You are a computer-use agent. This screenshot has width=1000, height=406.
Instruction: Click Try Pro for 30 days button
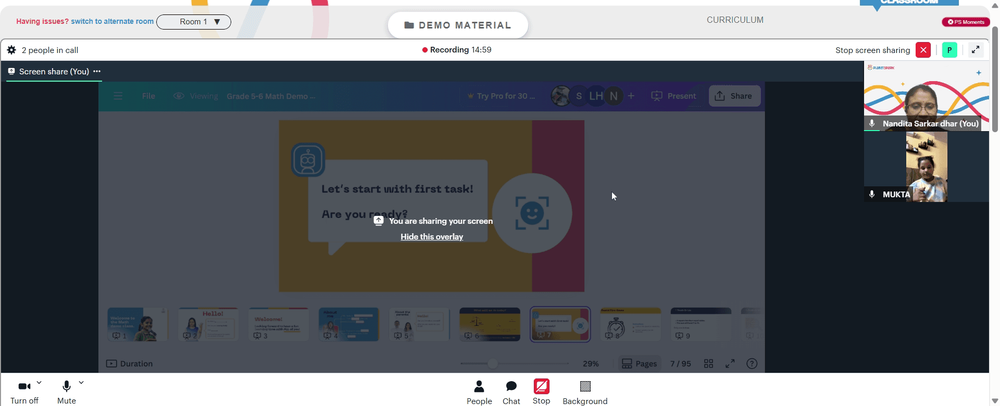click(x=501, y=96)
